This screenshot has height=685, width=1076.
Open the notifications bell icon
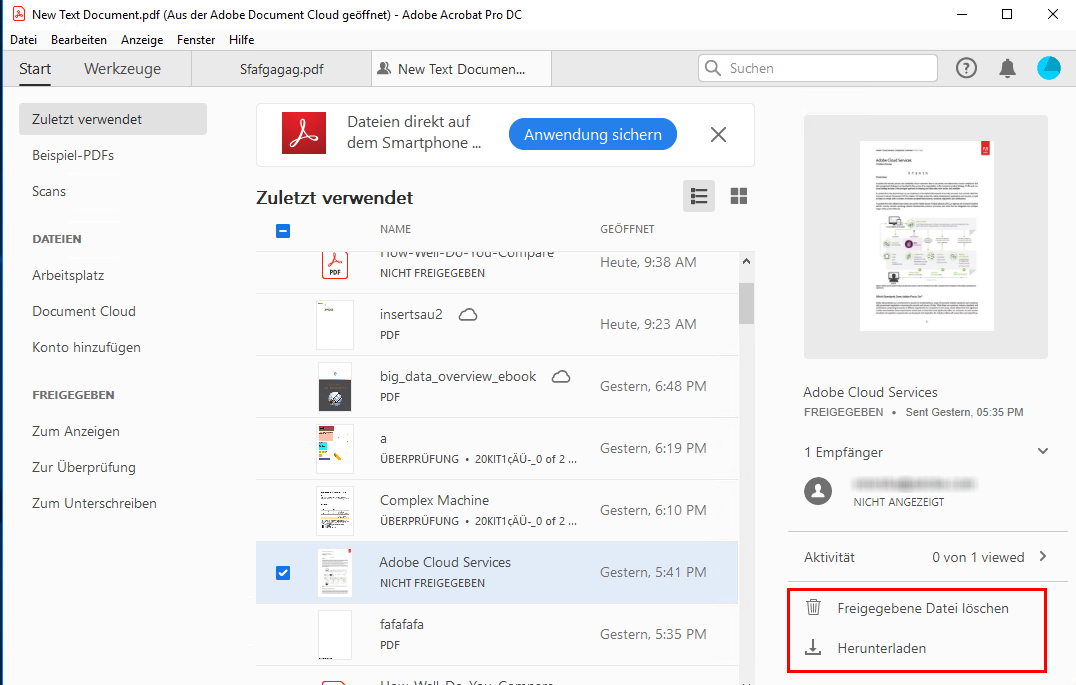click(x=1007, y=68)
